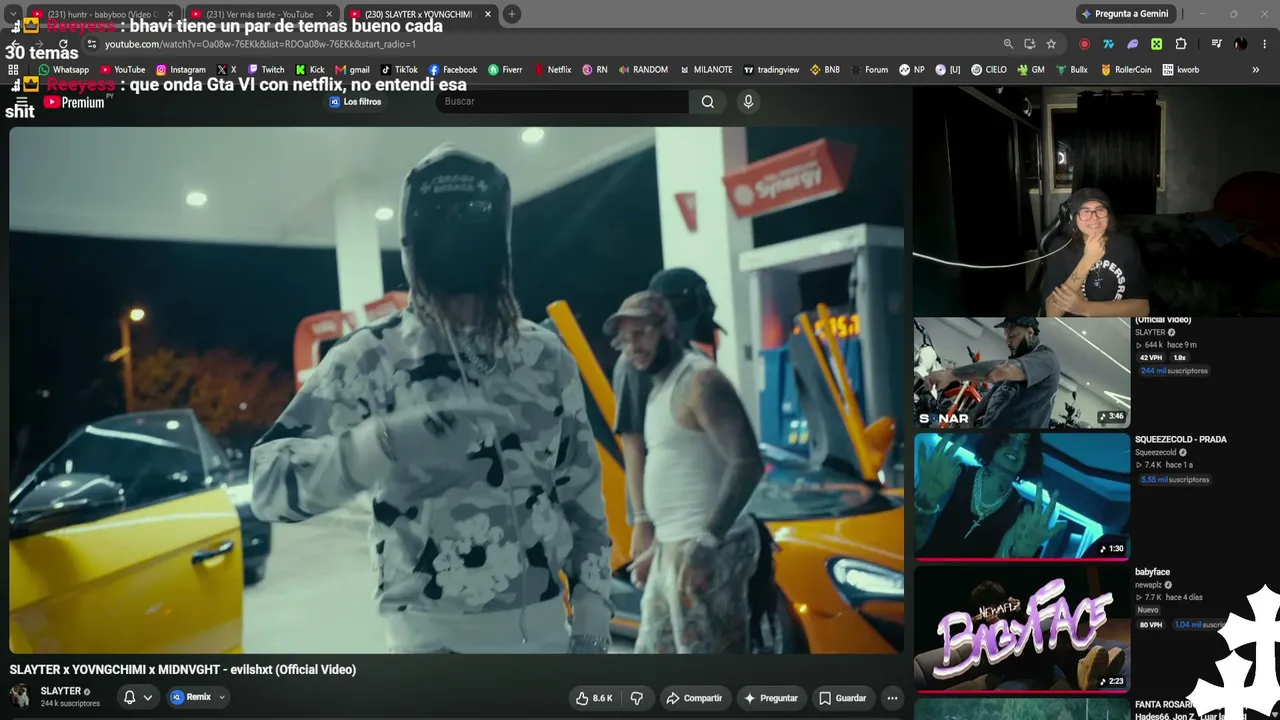The image size is (1280, 720).
Task: Open a new browser tab
Action: point(512,14)
